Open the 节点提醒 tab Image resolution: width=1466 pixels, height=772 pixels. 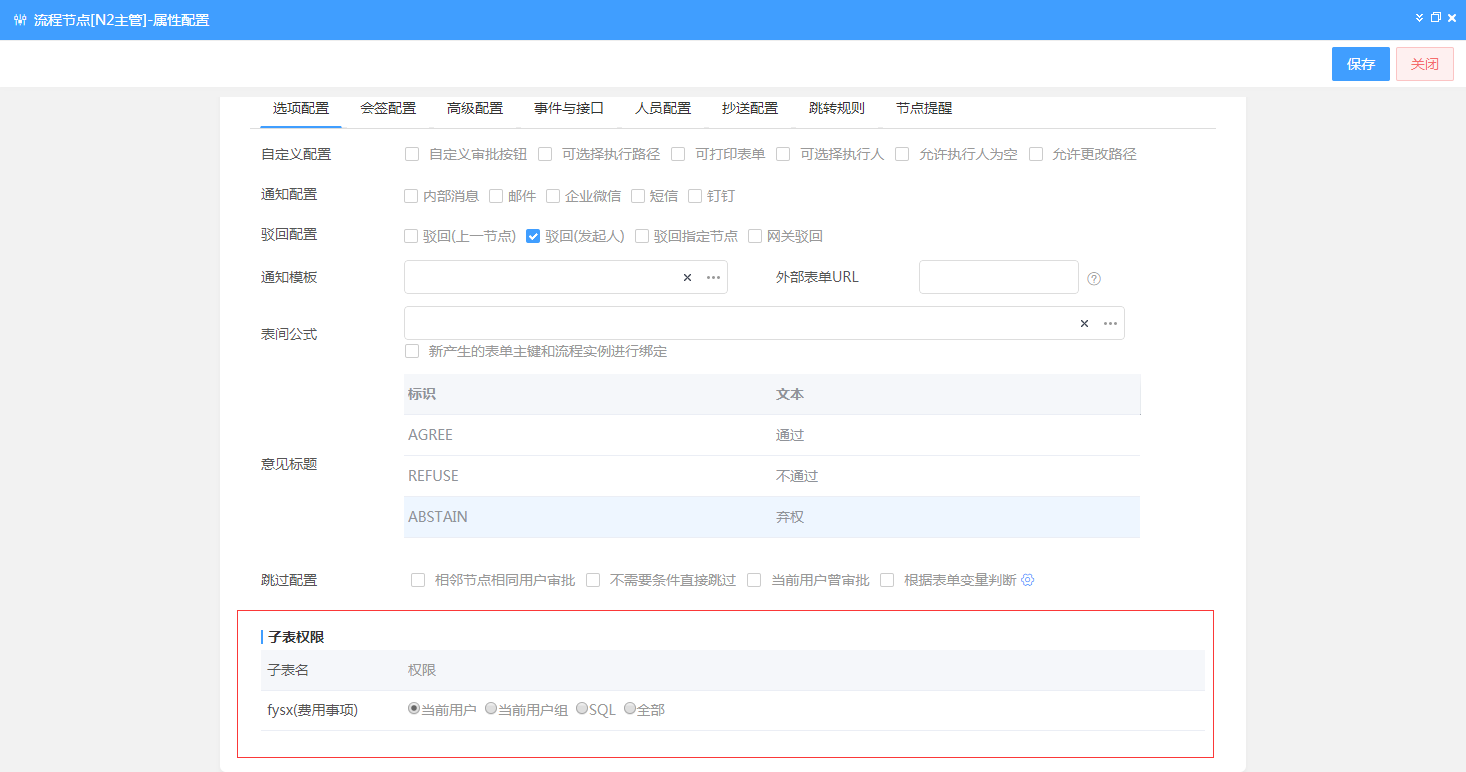(x=924, y=108)
